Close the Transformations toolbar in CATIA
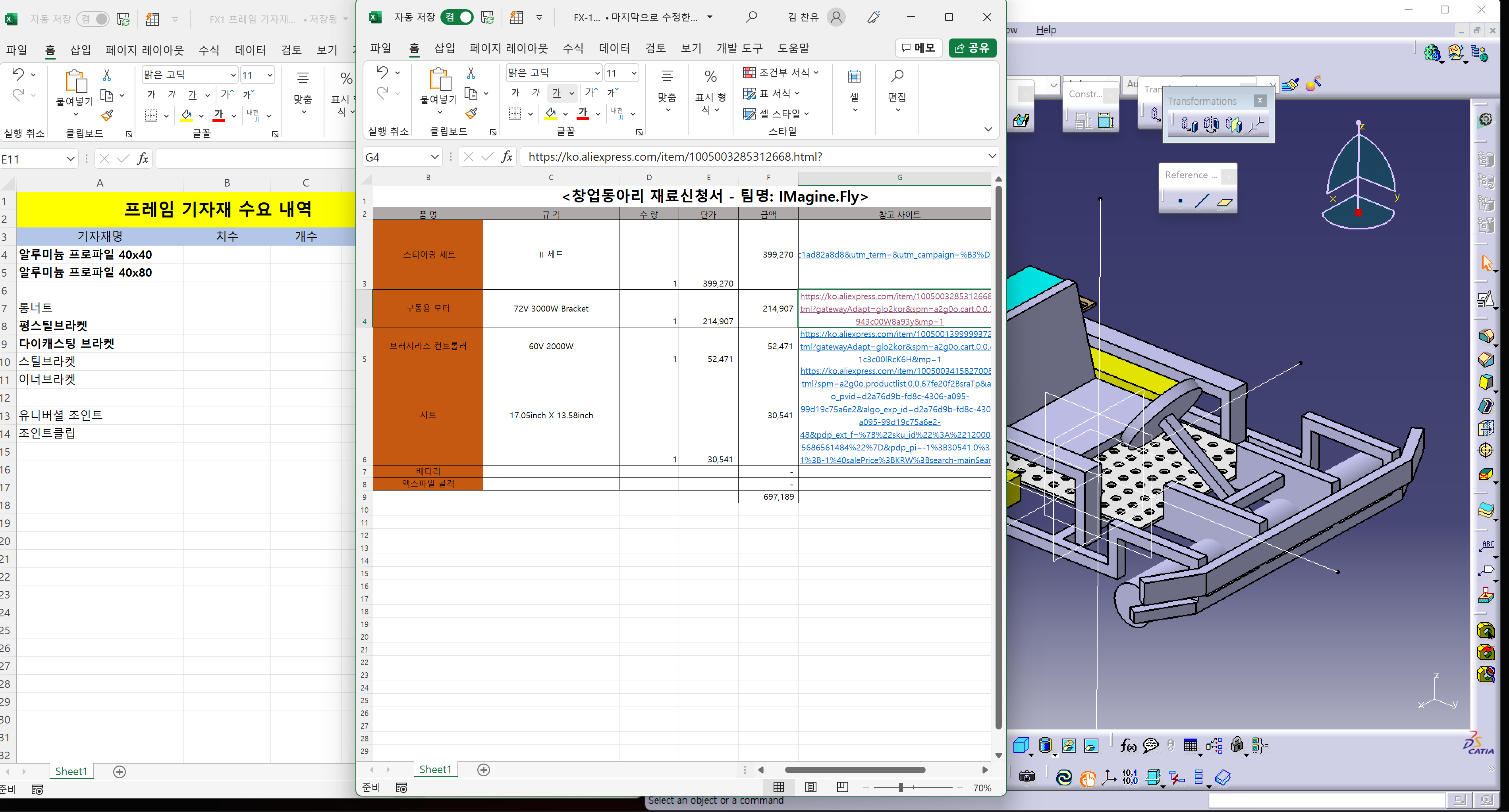The image size is (1509, 812). click(x=1260, y=101)
